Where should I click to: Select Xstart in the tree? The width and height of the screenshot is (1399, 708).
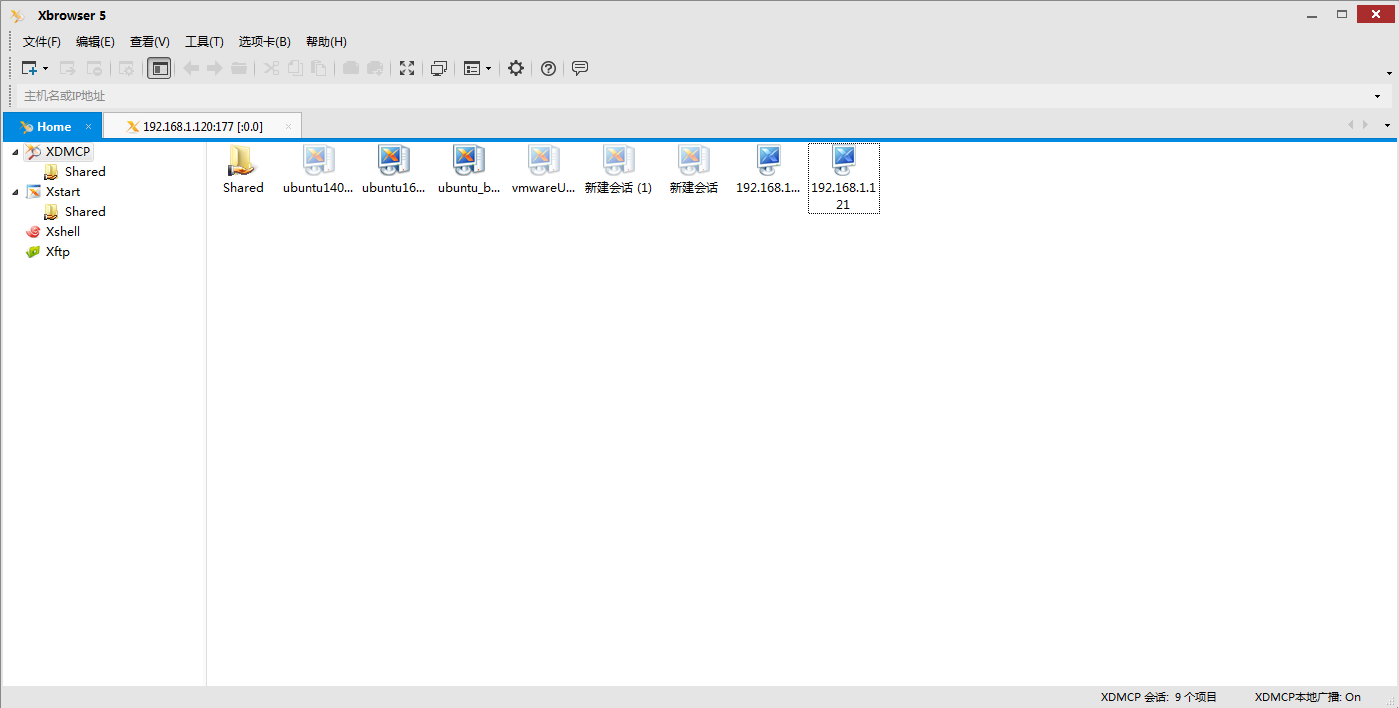pos(53,192)
